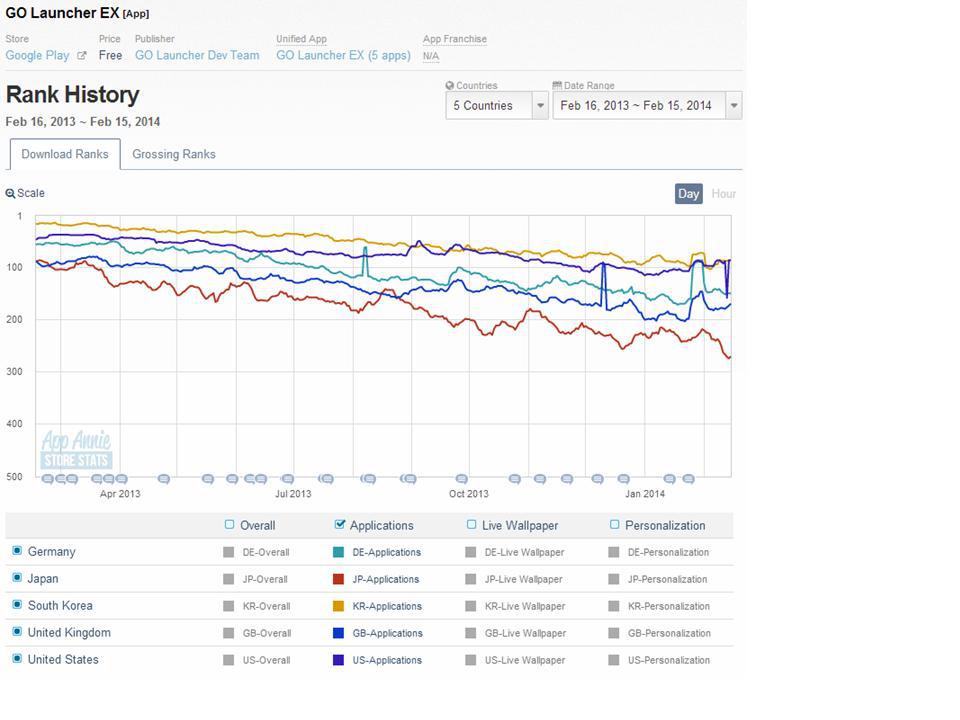The height and width of the screenshot is (720, 960).
Task: Open the date range dropdown arrow
Action: click(x=734, y=105)
